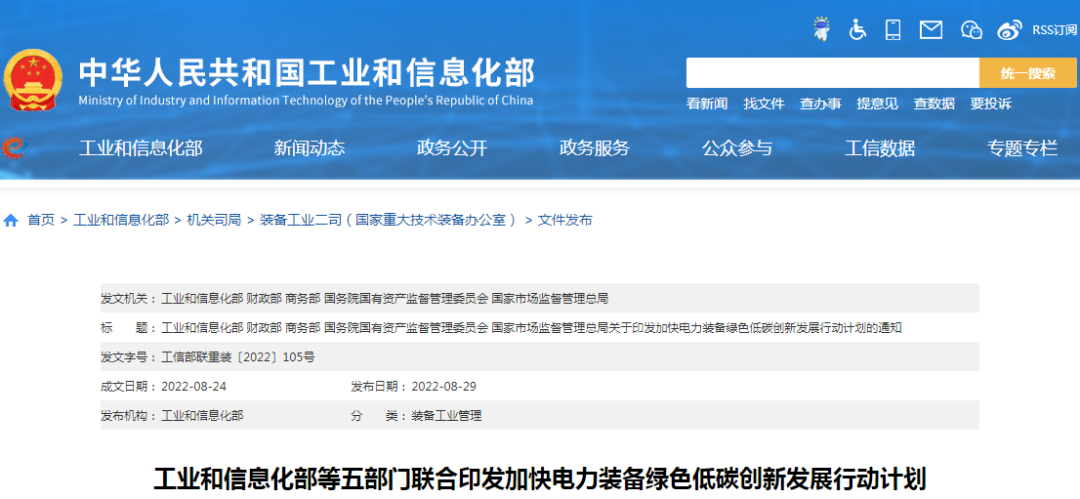Open the mail envelope icon

tap(931, 29)
